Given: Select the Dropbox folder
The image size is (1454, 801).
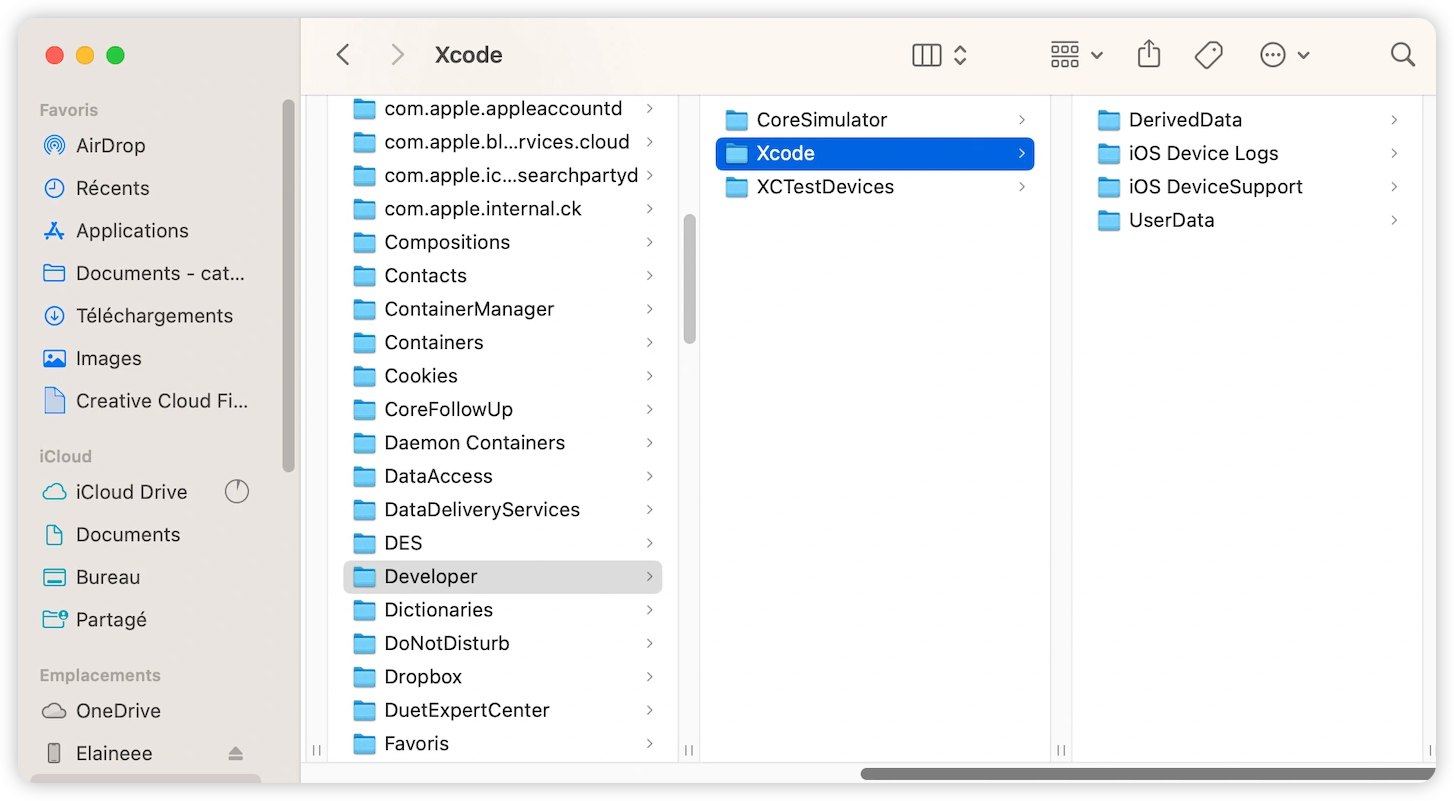Looking at the screenshot, I should coord(503,677).
